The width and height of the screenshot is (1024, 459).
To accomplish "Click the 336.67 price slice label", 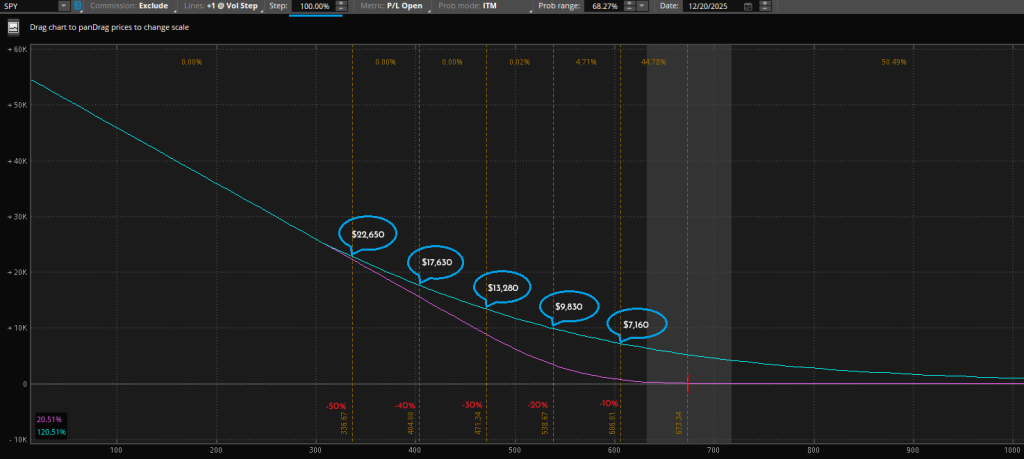I will click(x=344, y=423).
